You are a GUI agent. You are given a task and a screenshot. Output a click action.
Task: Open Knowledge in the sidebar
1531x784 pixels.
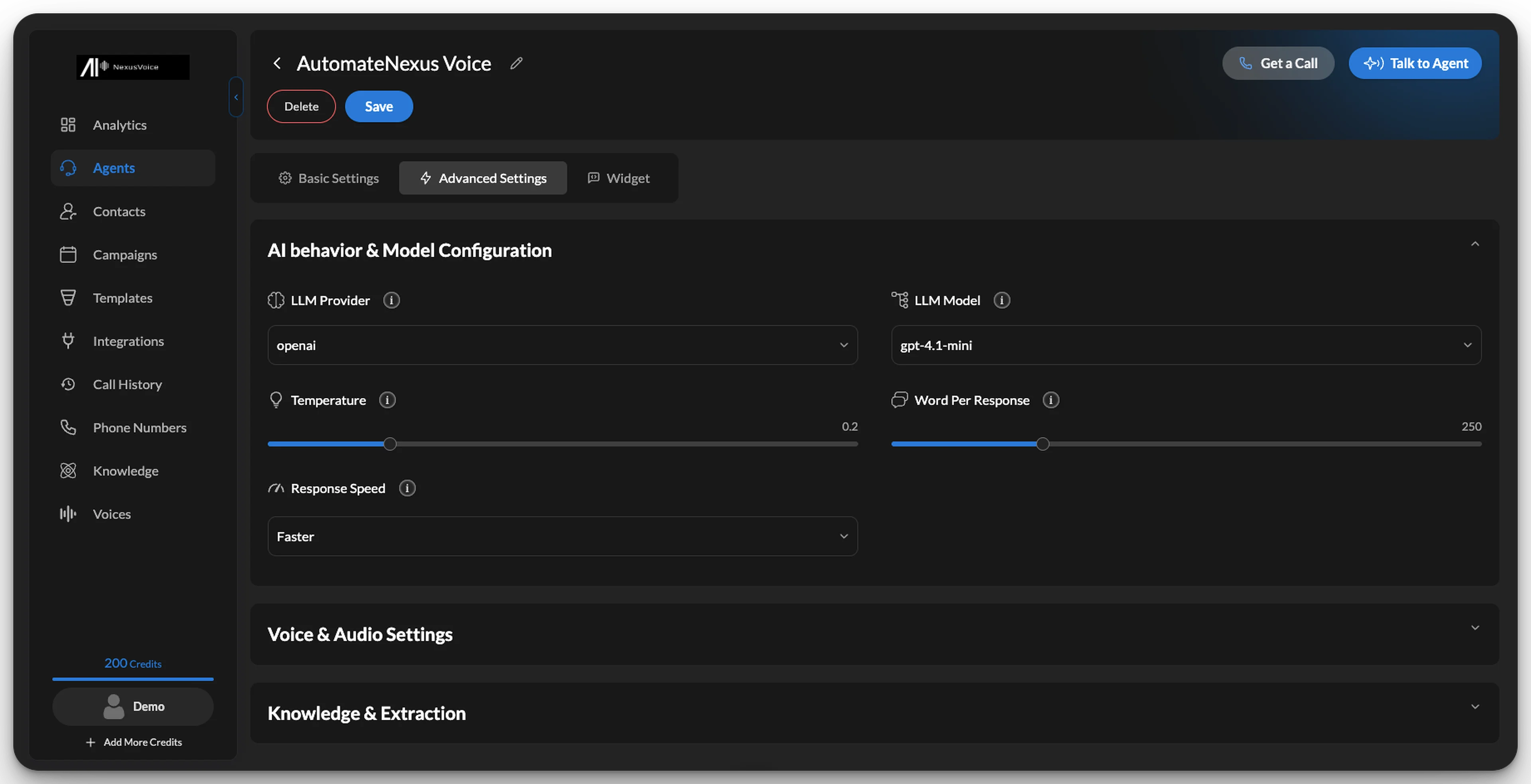point(132,471)
